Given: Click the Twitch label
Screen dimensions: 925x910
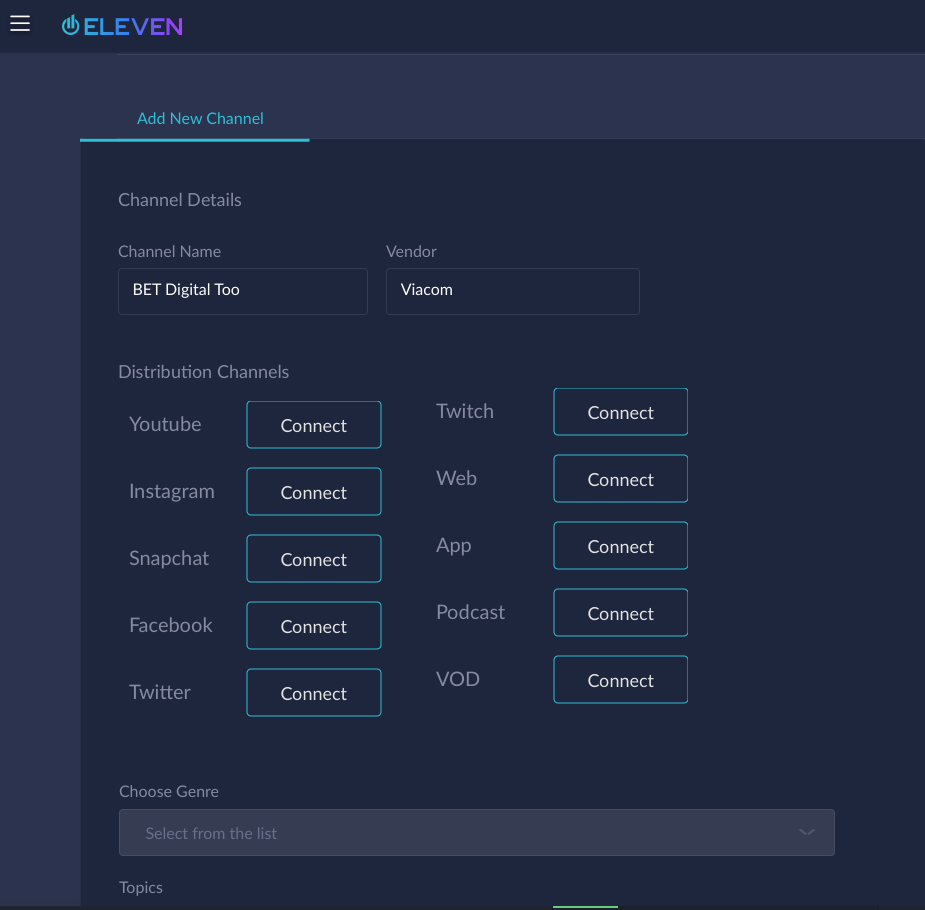Looking at the screenshot, I should tap(465, 411).
